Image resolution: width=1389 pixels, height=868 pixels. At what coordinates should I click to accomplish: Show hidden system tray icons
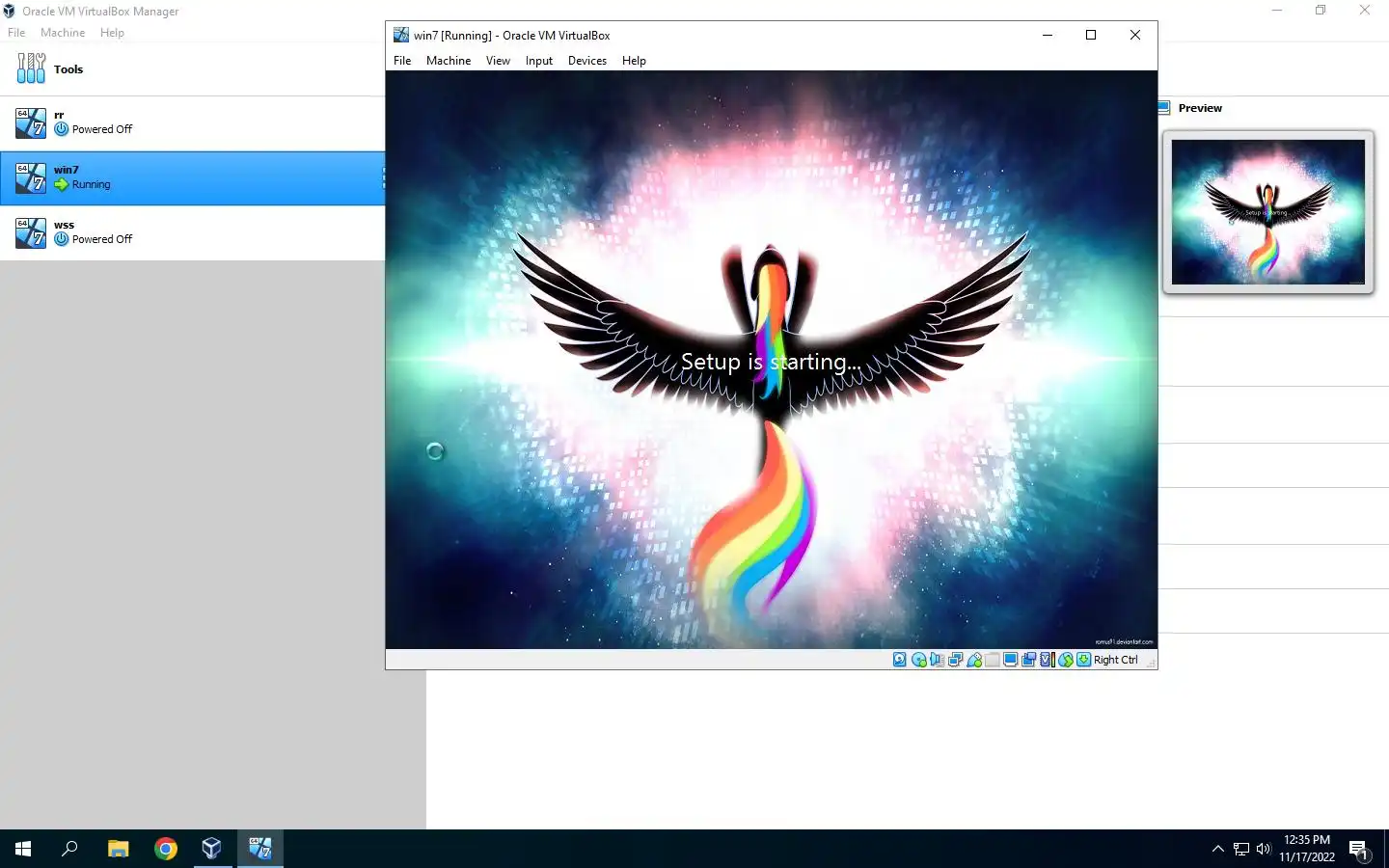[1217, 849]
